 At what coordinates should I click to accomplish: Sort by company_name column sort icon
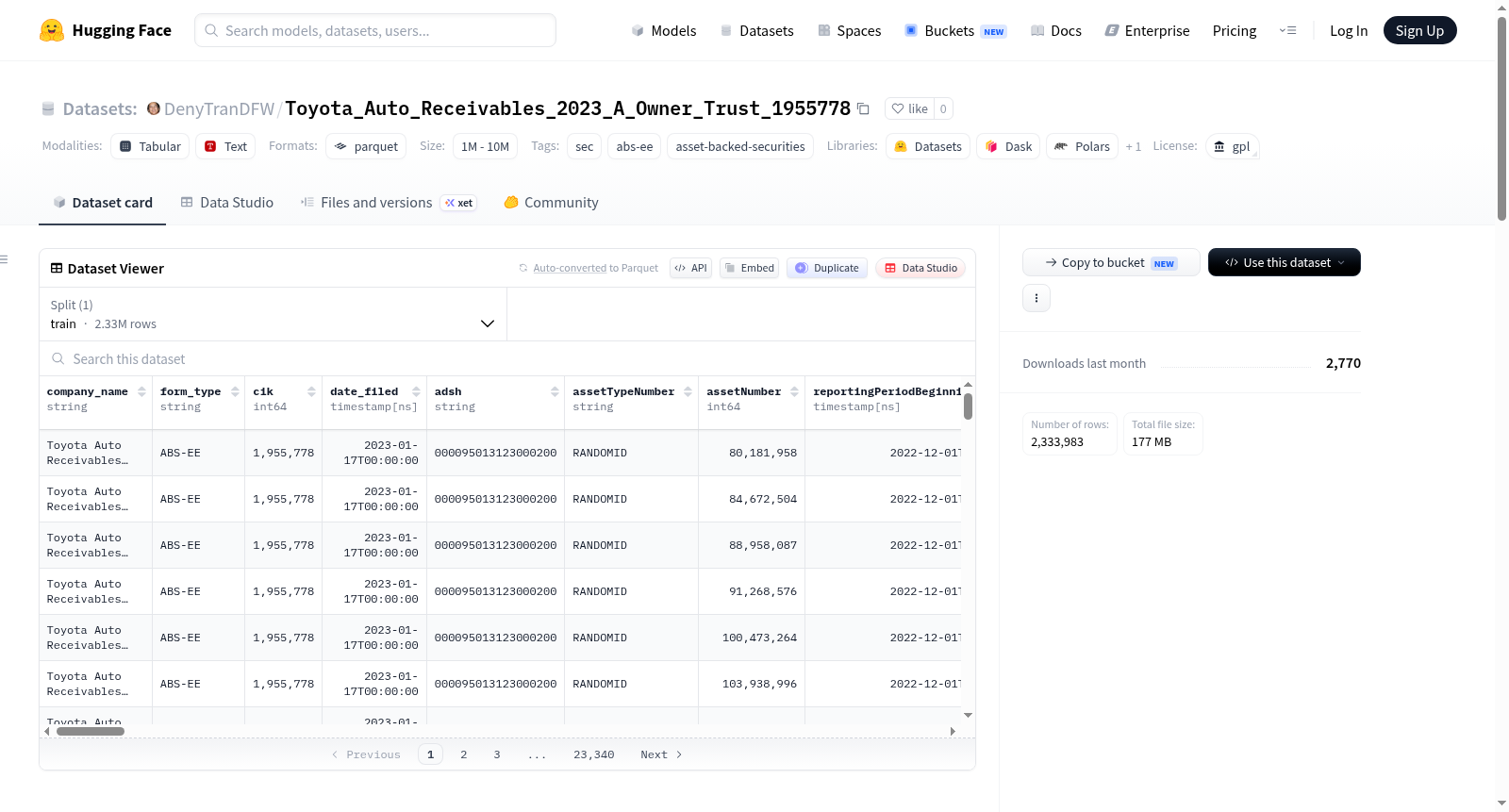pyautogui.click(x=142, y=391)
